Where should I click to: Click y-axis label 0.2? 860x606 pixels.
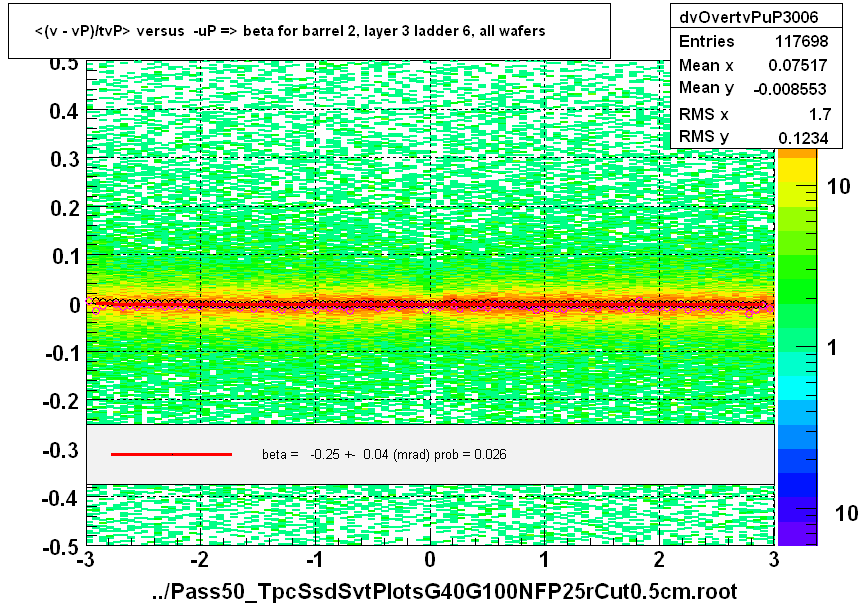[x=65, y=208]
